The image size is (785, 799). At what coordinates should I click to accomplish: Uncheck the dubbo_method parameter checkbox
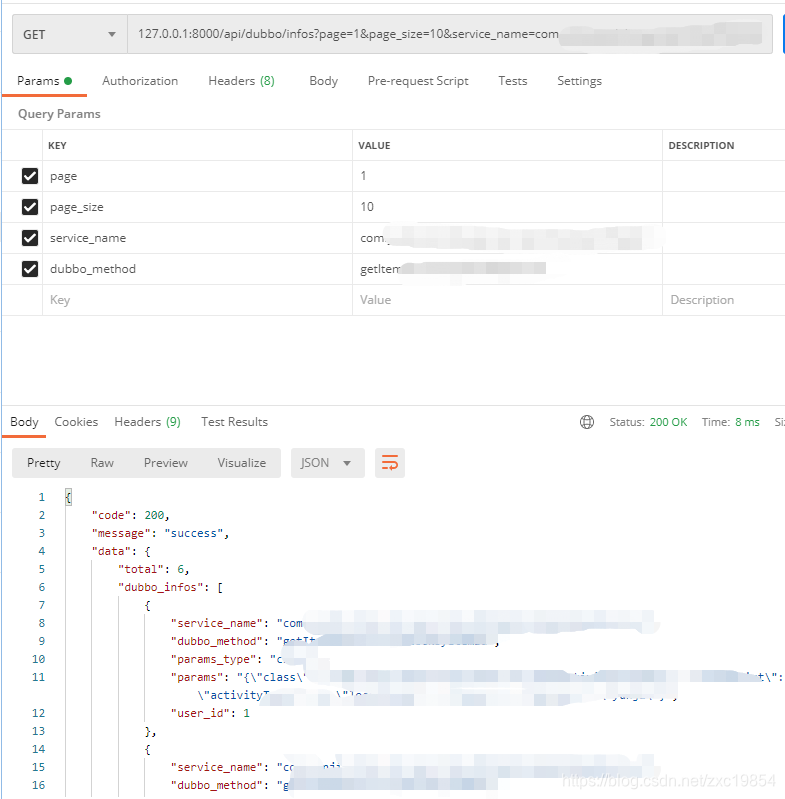coord(30,269)
